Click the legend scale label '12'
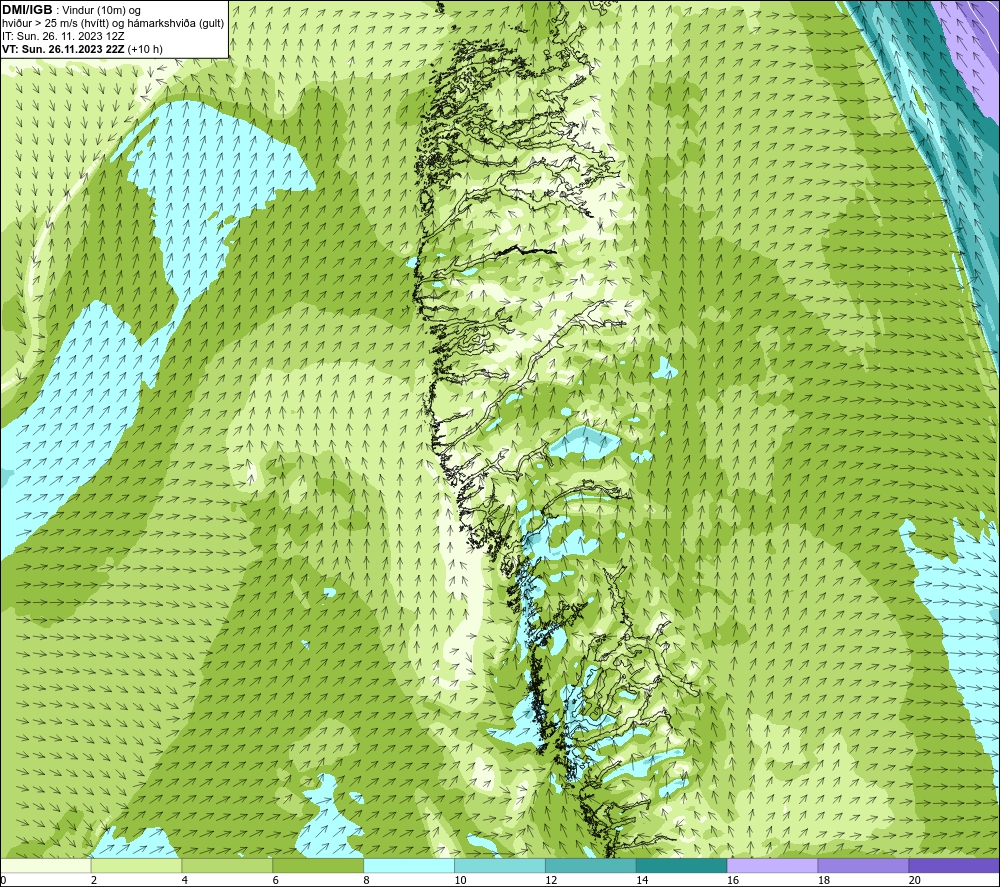 (x=552, y=881)
